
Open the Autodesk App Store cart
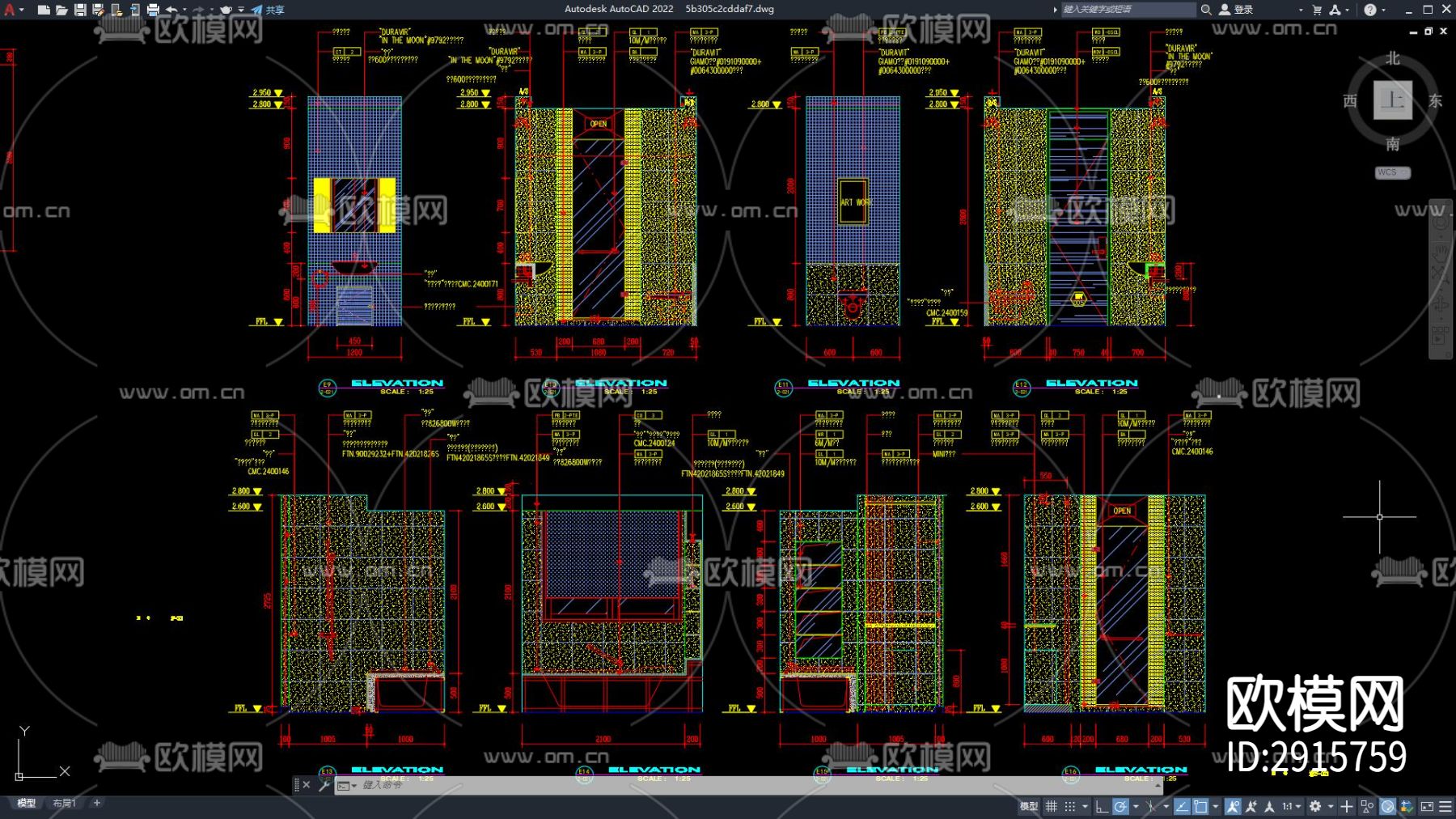[x=1317, y=10]
